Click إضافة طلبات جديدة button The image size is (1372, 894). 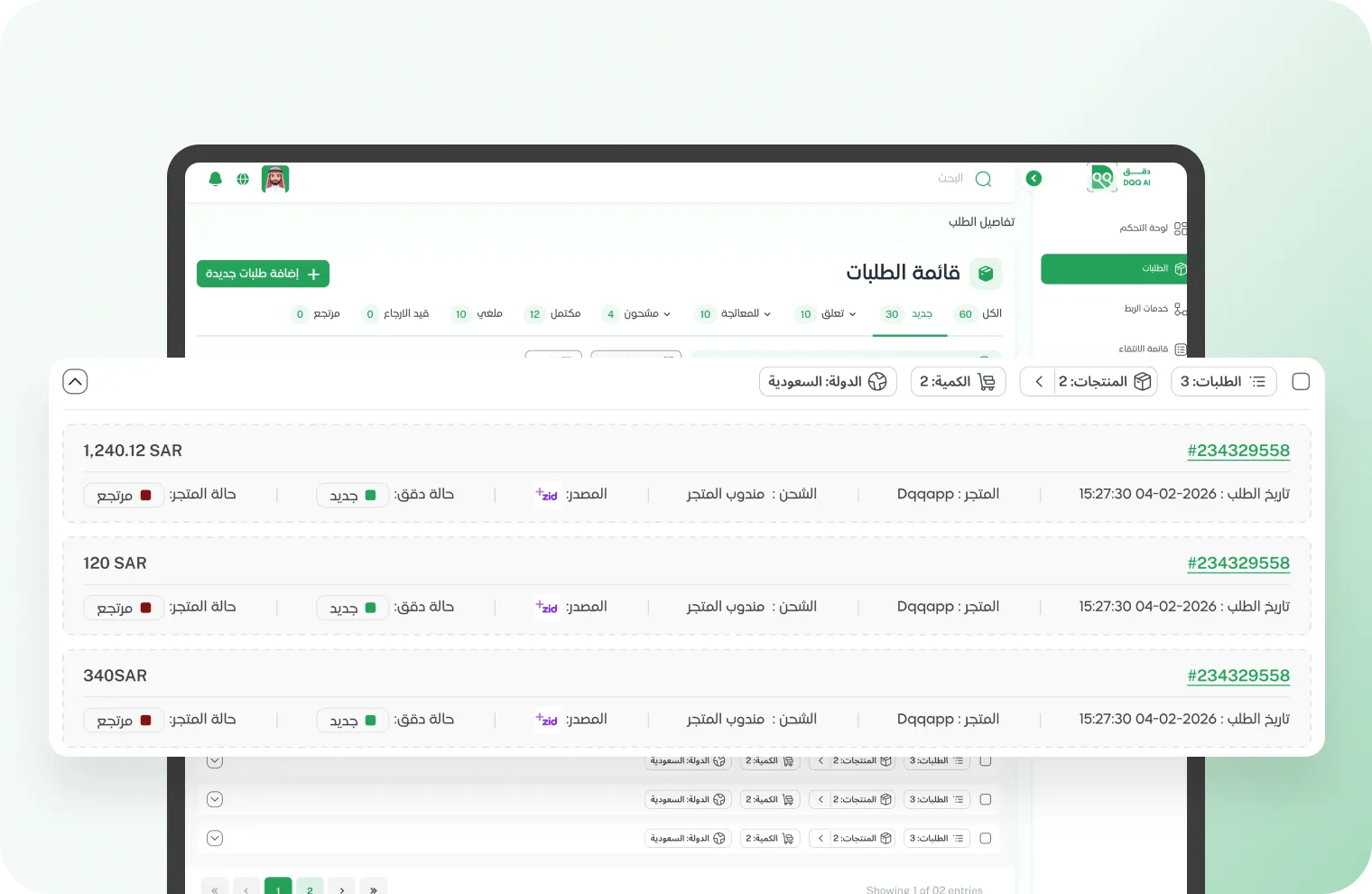(x=263, y=274)
